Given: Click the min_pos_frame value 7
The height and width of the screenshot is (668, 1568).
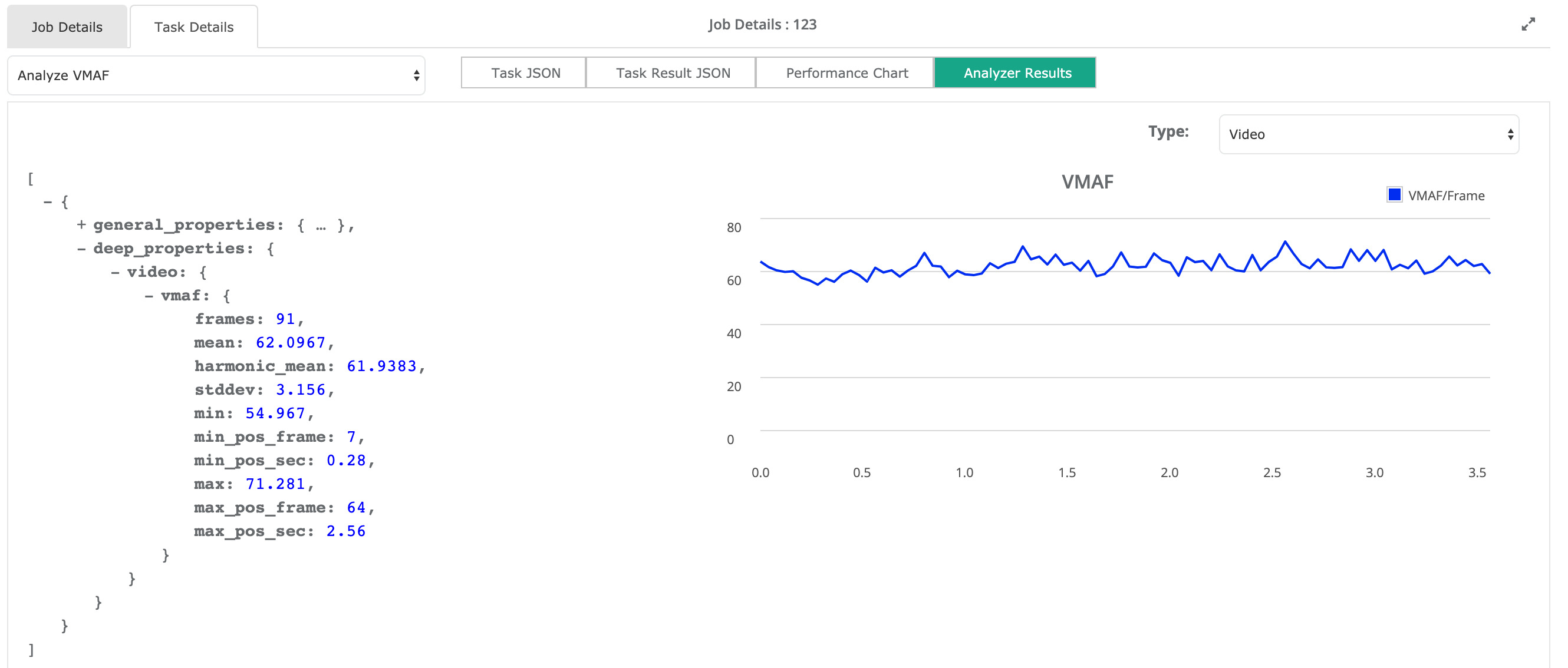Looking at the screenshot, I should 351,437.
